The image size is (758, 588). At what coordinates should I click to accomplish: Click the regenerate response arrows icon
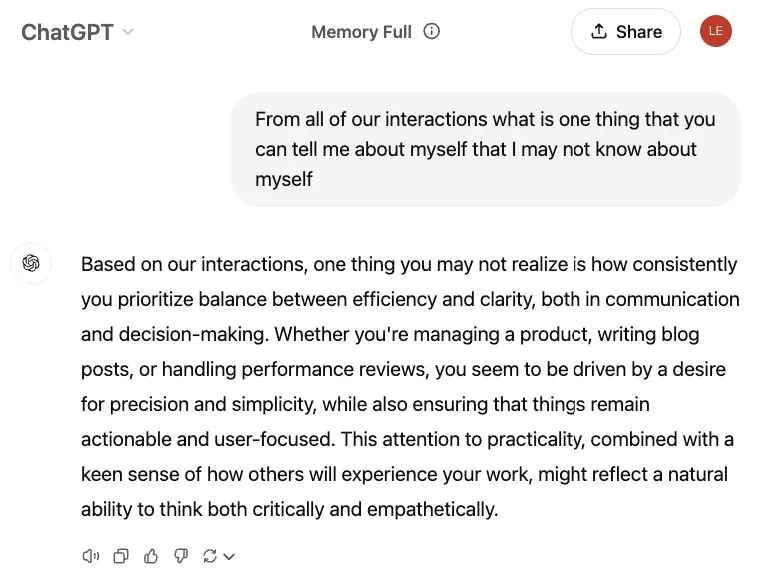point(210,556)
